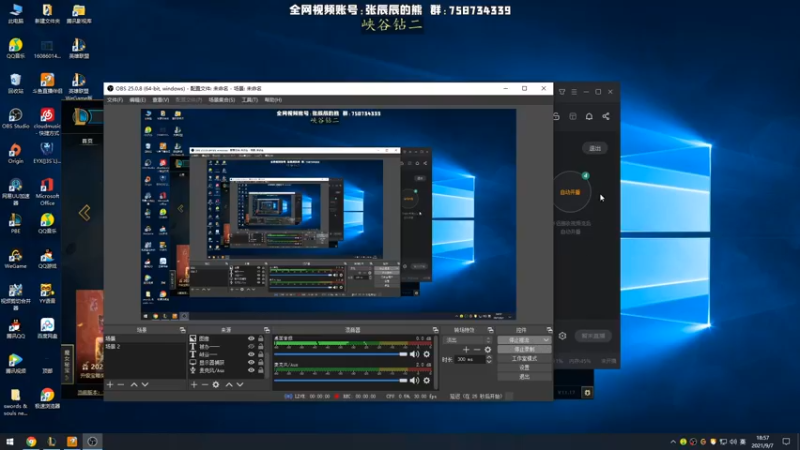Screen dimensions: 800x450
Task: Pop out the 控件 dock panel
Action: 549,330
